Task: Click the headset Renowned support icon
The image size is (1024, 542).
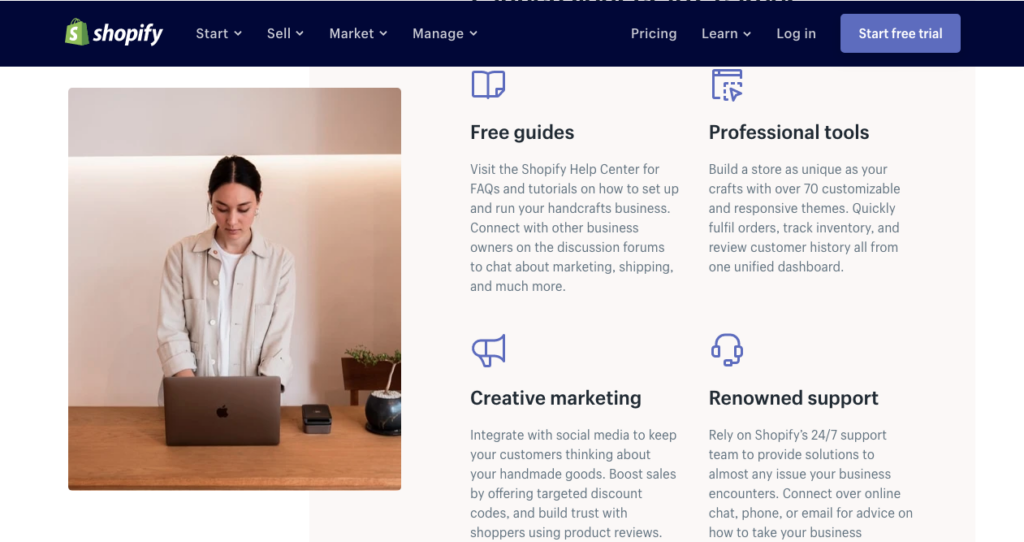Action: coord(727,349)
